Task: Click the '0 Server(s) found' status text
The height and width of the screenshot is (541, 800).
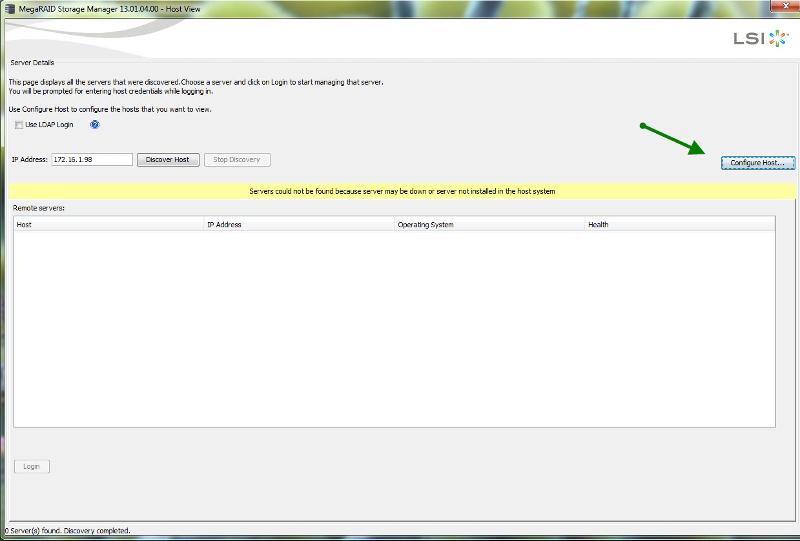Action: pyautogui.click(x=67, y=531)
